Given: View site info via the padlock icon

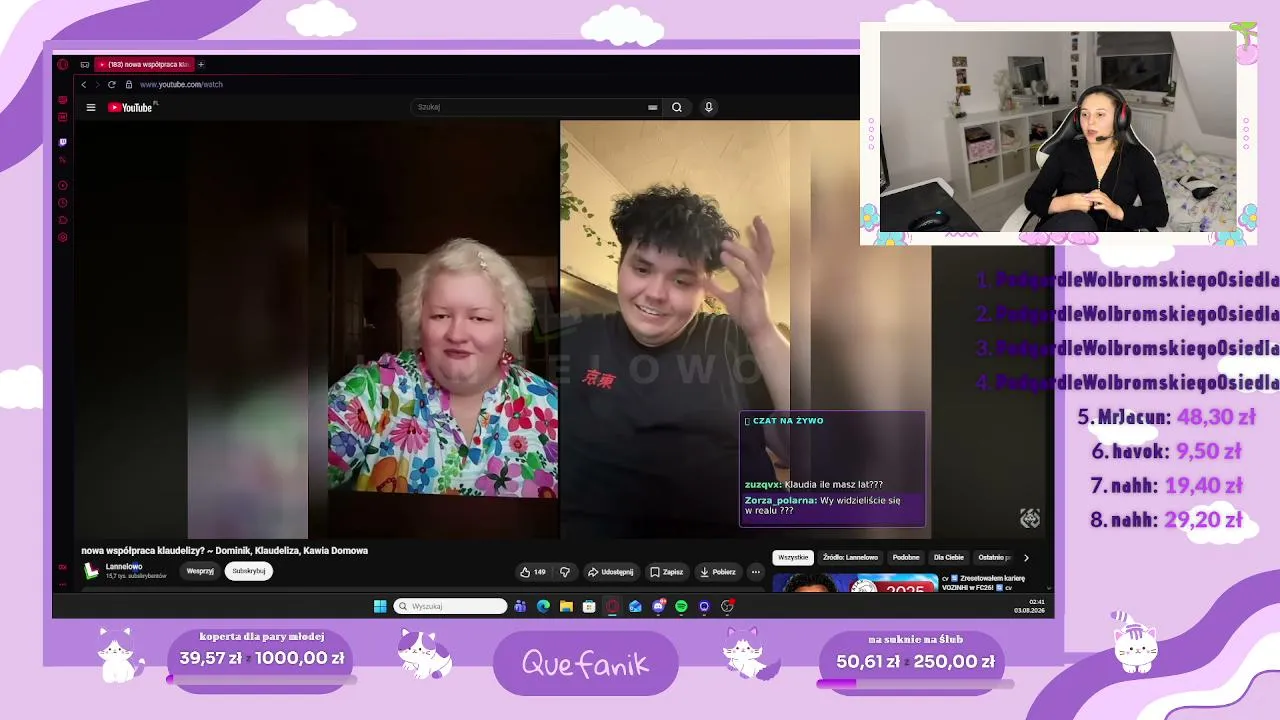Looking at the screenshot, I should [129, 84].
